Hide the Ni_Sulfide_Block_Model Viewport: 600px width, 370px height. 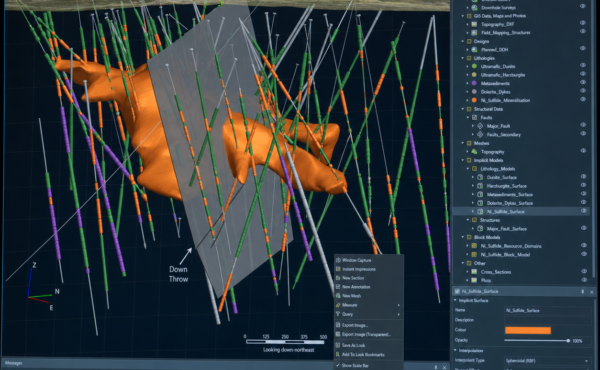coord(584,254)
